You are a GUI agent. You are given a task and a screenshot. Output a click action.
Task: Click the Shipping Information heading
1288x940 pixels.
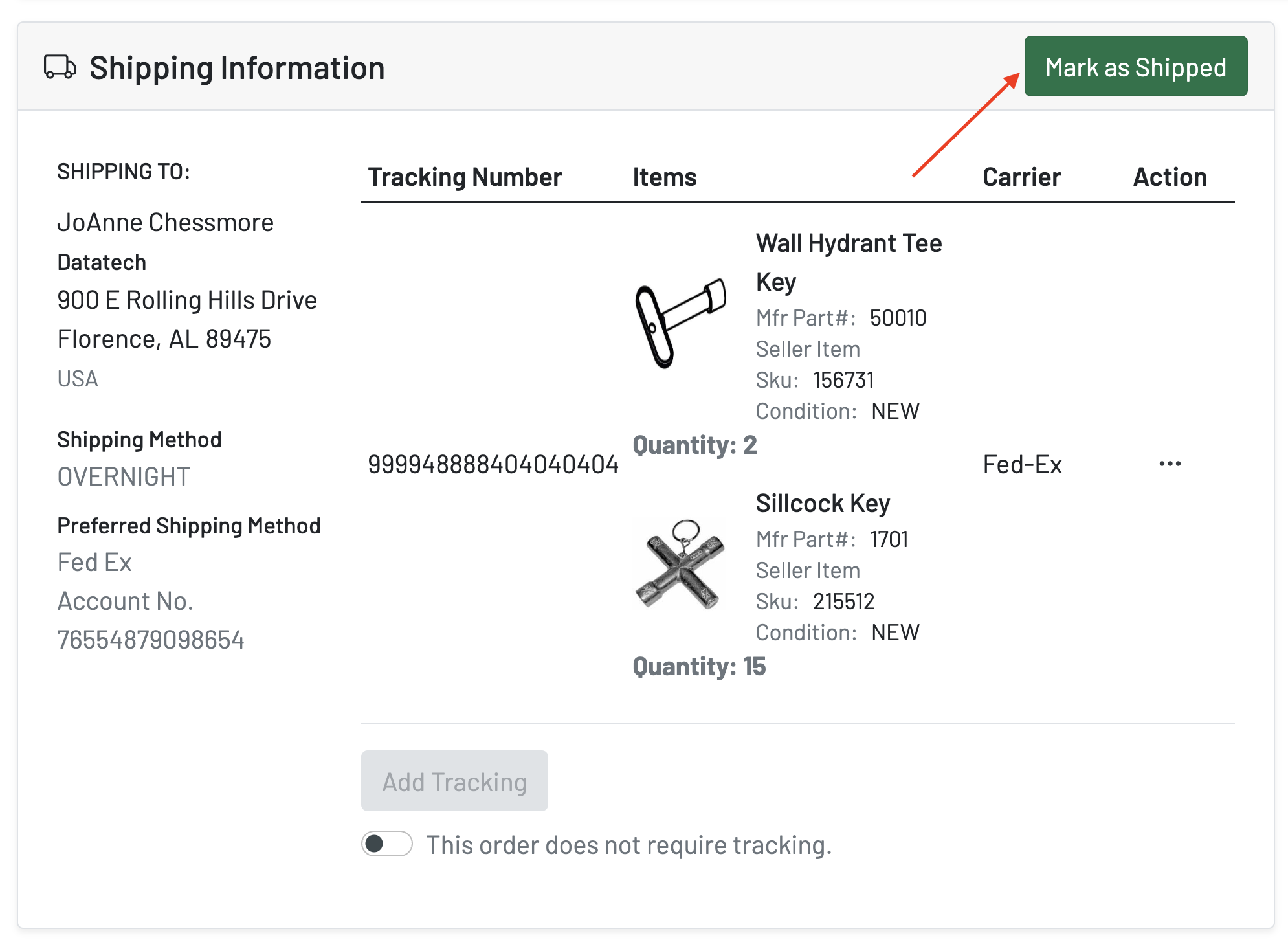pyautogui.click(x=237, y=68)
